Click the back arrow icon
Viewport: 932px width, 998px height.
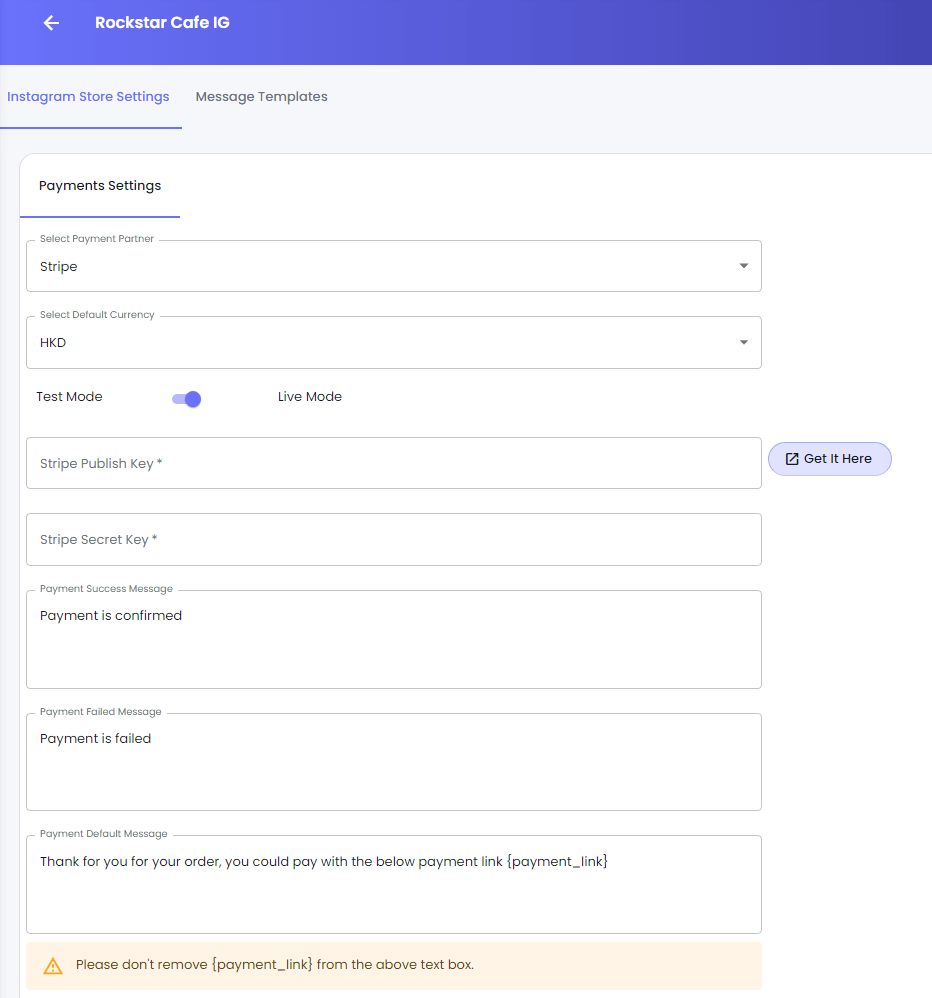pos(51,23)
